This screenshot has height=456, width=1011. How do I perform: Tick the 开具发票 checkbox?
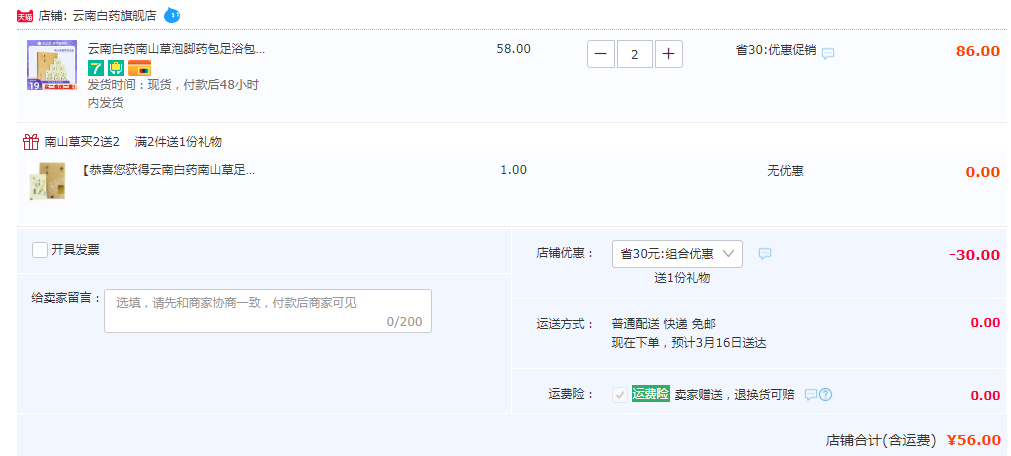(40, 250)
